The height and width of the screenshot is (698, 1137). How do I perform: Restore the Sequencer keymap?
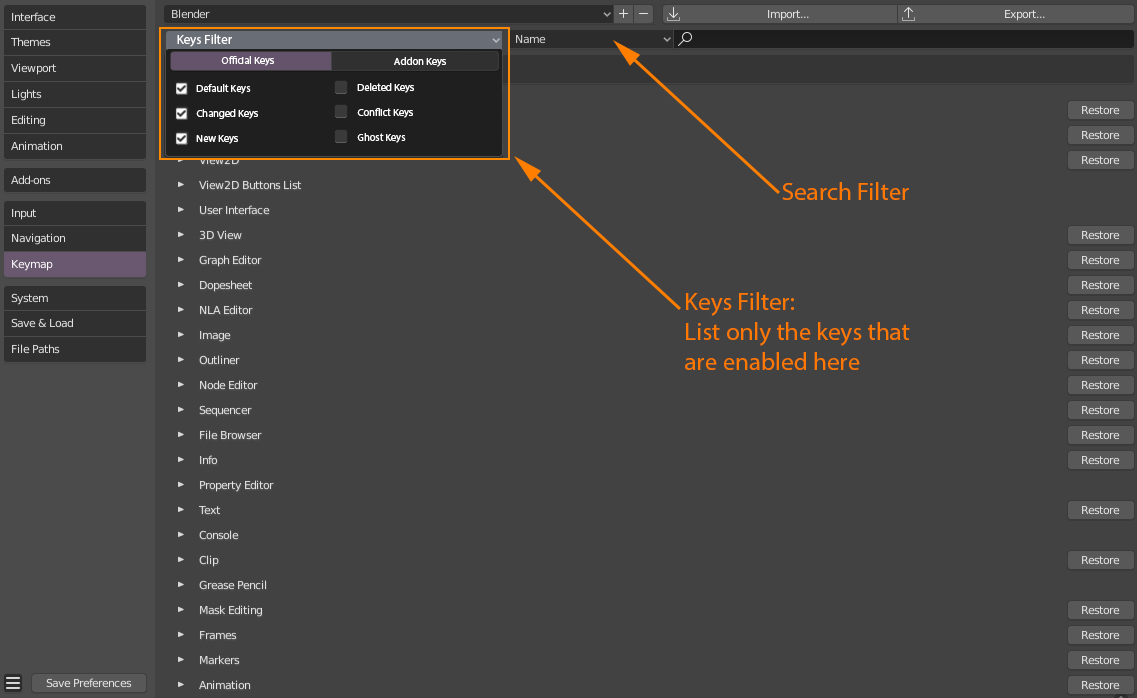pyautogui.click(x=1100, y=410)
